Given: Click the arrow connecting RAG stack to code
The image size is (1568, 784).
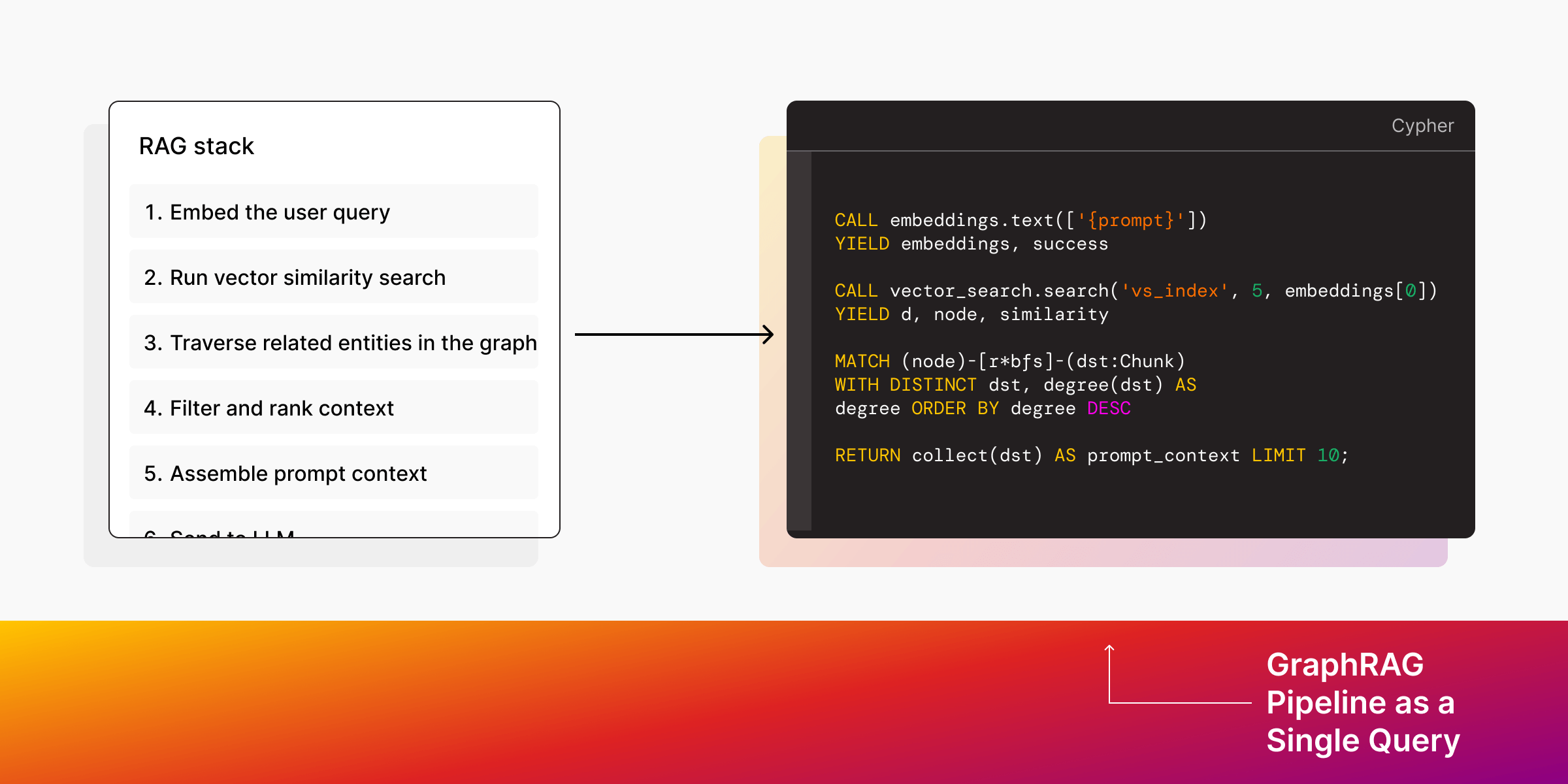Looking at the screenshot, I should [x=673, y=335].
